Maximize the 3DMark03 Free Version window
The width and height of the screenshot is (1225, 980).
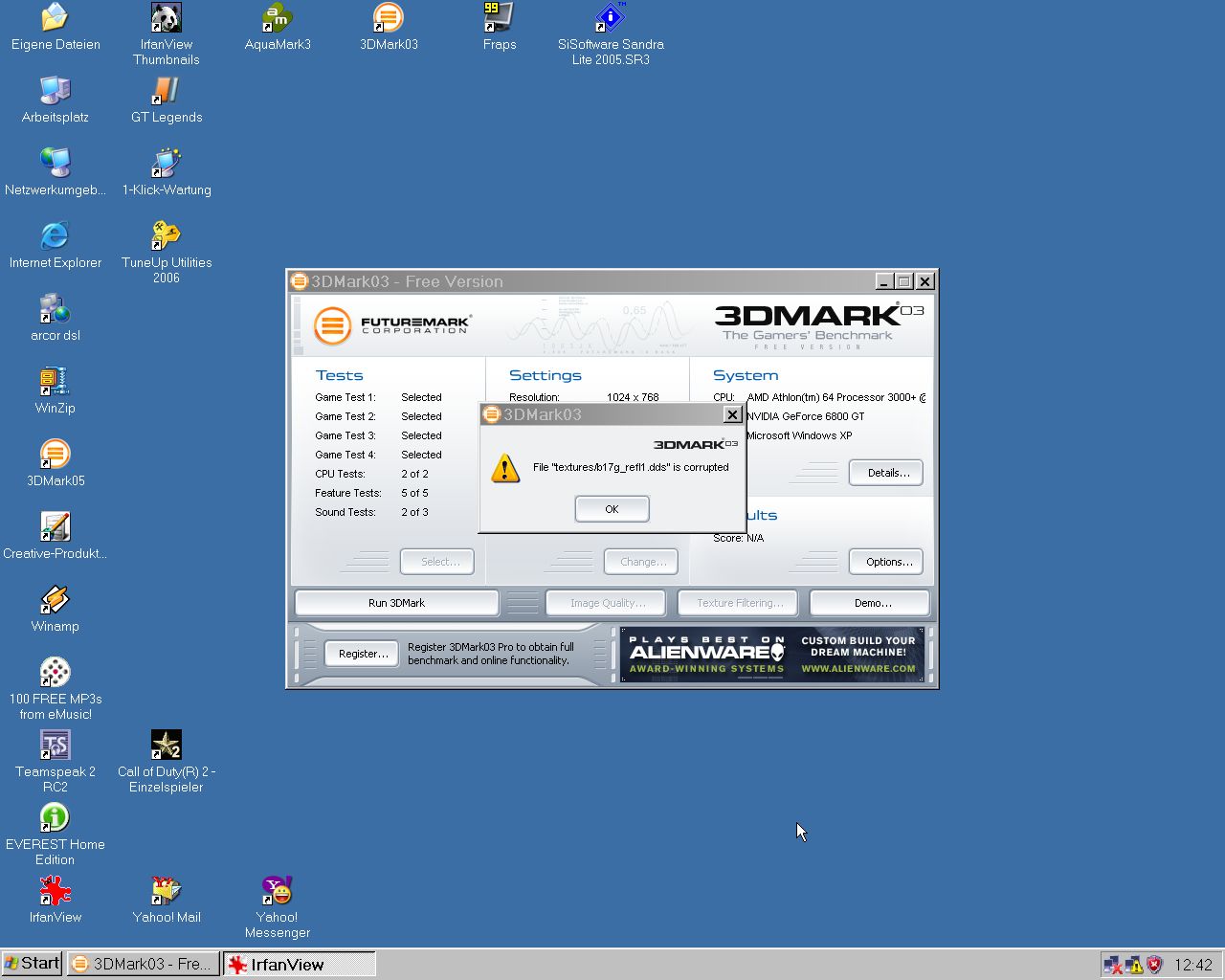pos(904,281)
